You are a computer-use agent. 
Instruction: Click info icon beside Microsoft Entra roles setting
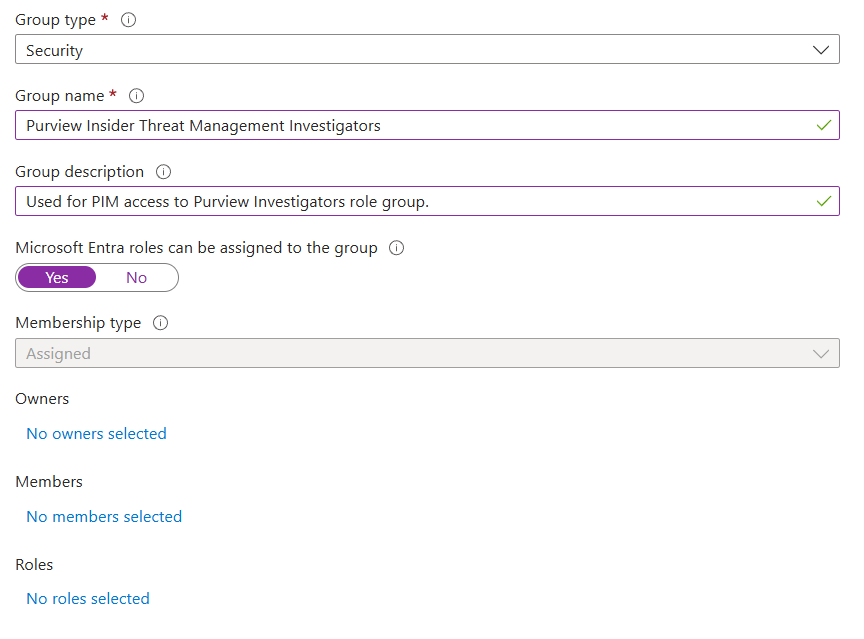coord(396,248)
